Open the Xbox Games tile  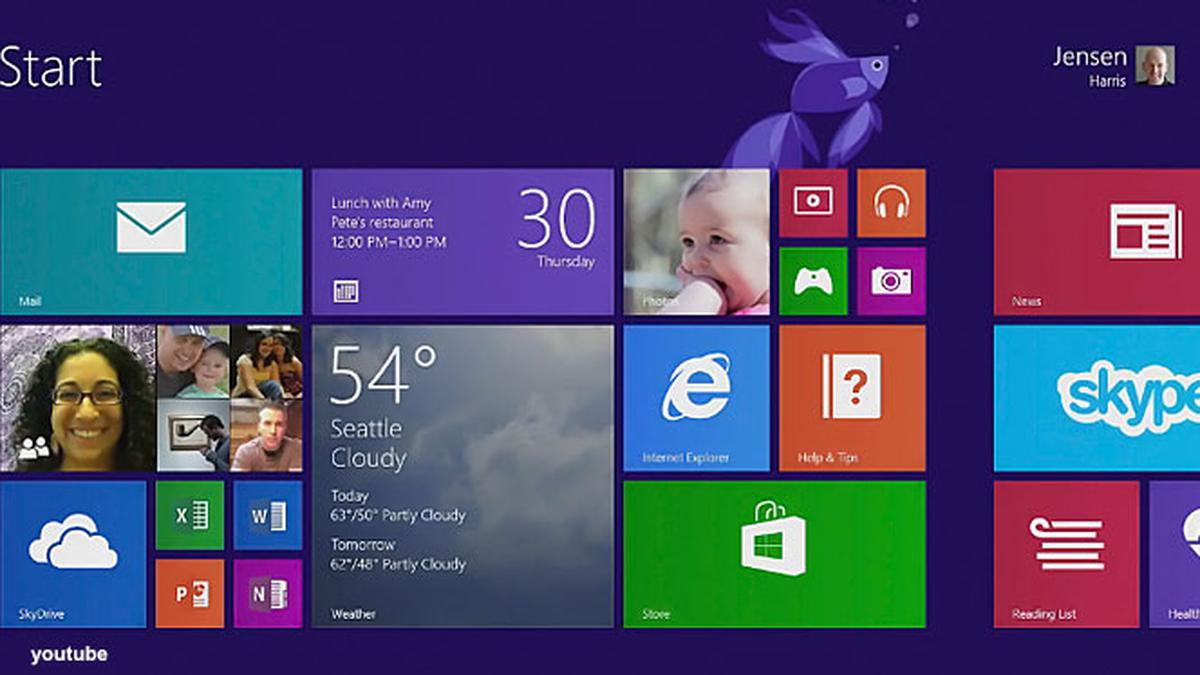point(812,281)
